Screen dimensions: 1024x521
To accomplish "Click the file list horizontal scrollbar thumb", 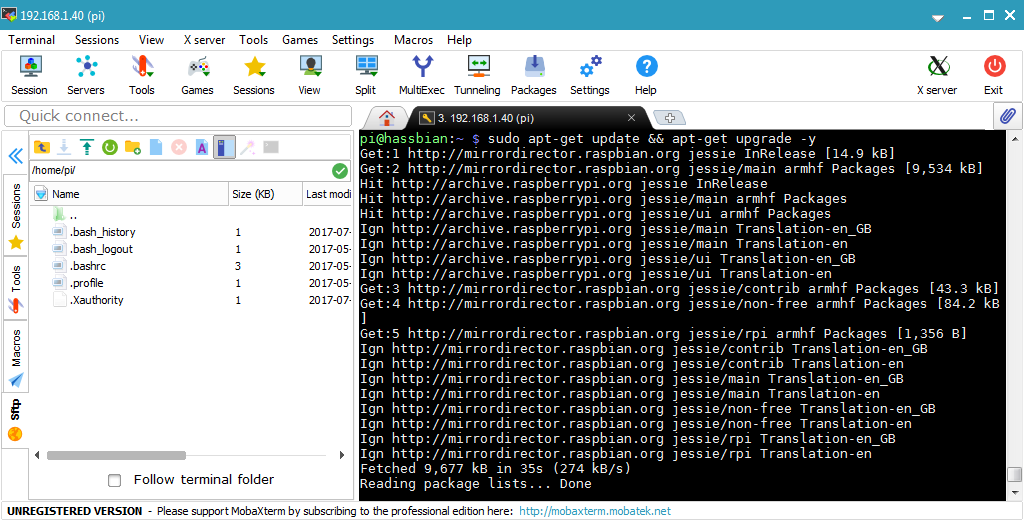I will coord(116,455).
